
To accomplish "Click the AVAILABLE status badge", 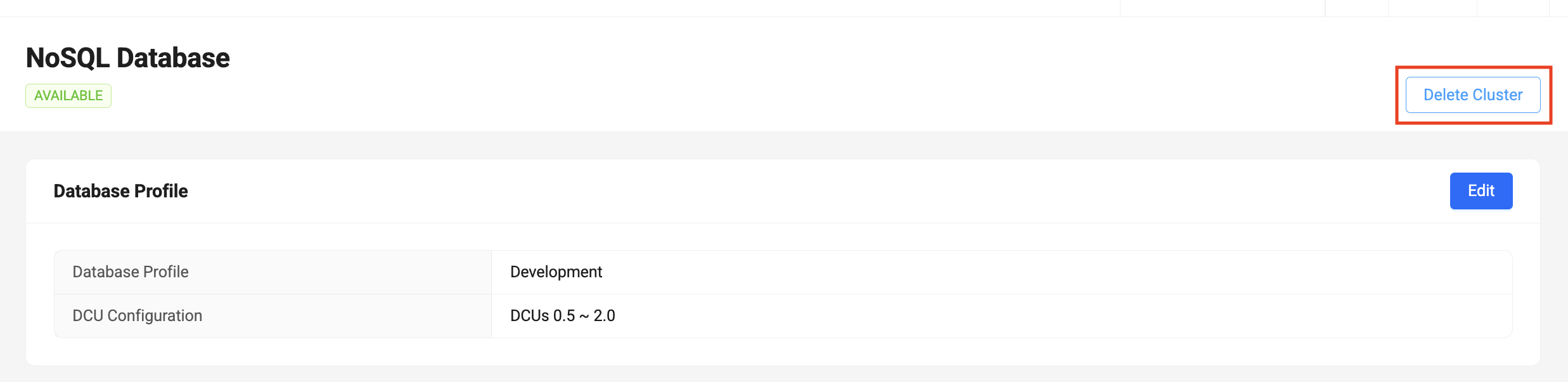I will [x=68, y=95].
